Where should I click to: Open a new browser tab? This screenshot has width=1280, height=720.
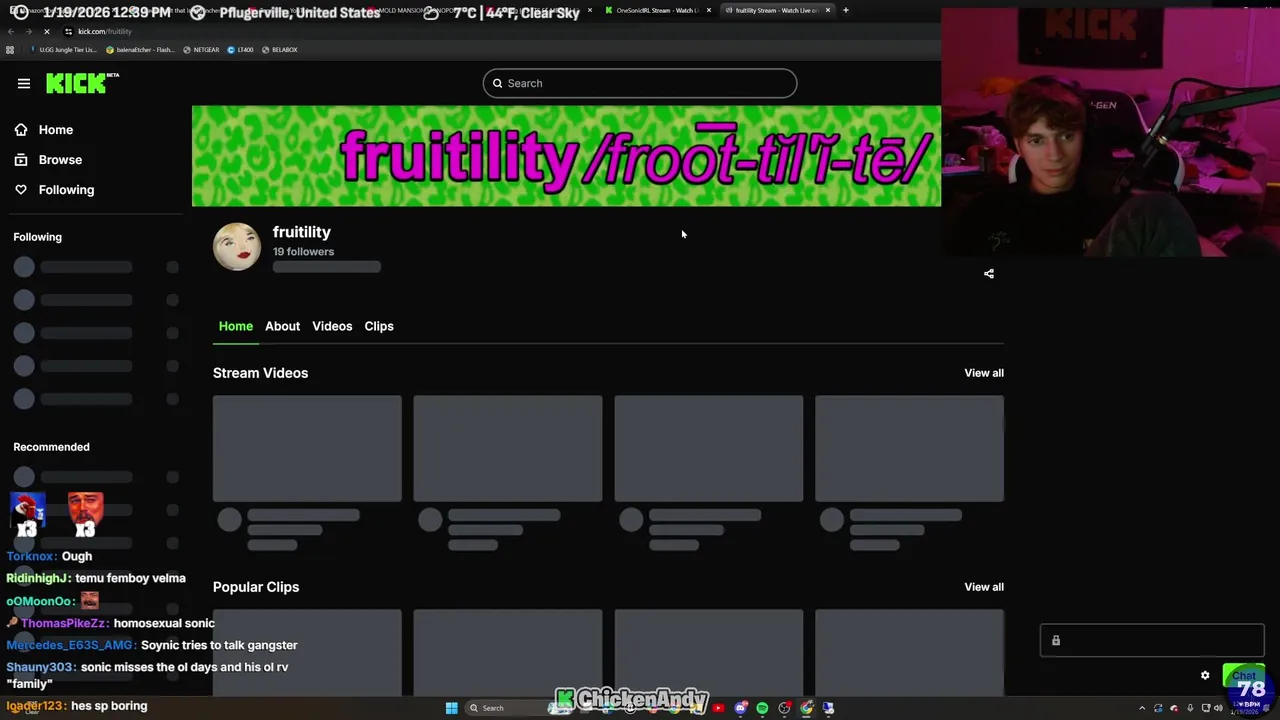tap(846, 10)
